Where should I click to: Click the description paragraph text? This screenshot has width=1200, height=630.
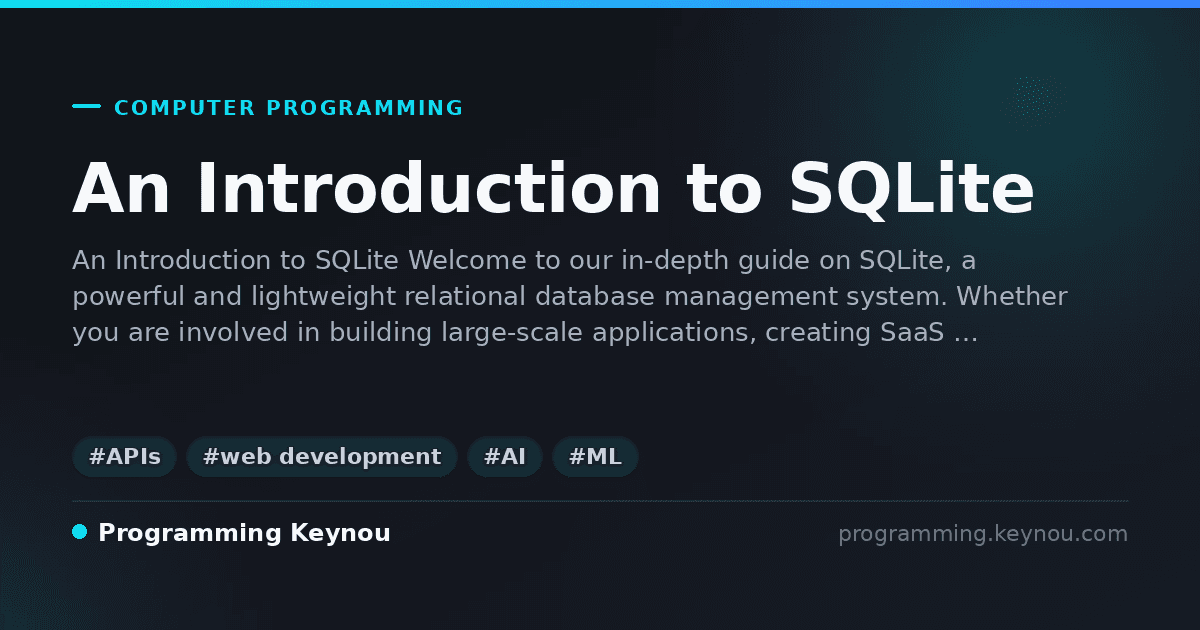pyautogui.click(x=570, y=297)
